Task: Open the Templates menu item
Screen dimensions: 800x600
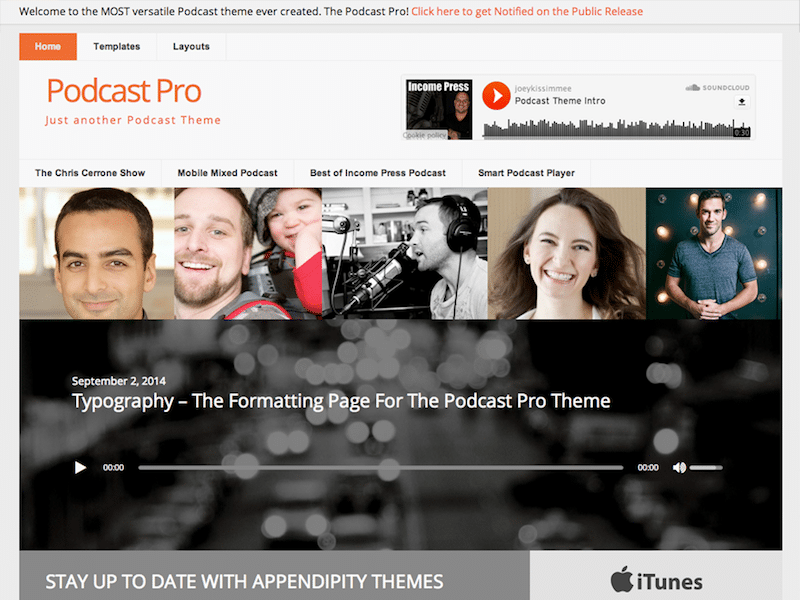Action: (117, 46)
